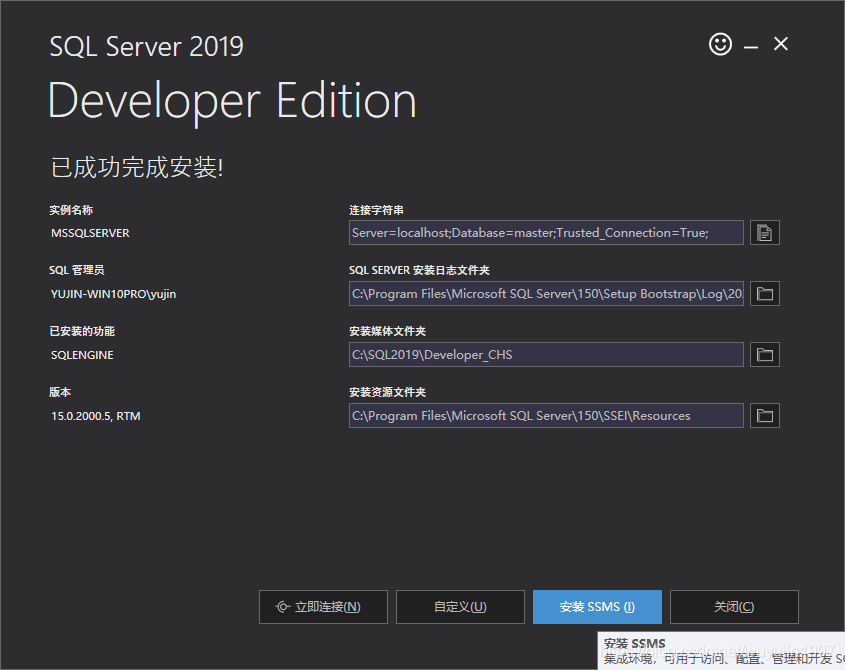Select the MSSQLSERVER instance name text
This screenshot has width=845, height=670.
click(x=90, y=233)
